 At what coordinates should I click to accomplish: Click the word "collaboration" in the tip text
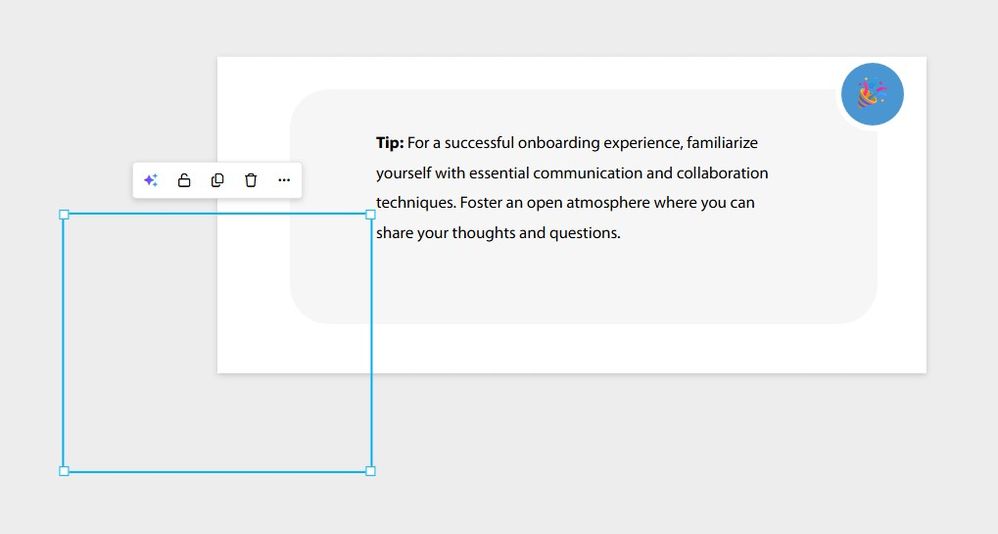point(722,173)
